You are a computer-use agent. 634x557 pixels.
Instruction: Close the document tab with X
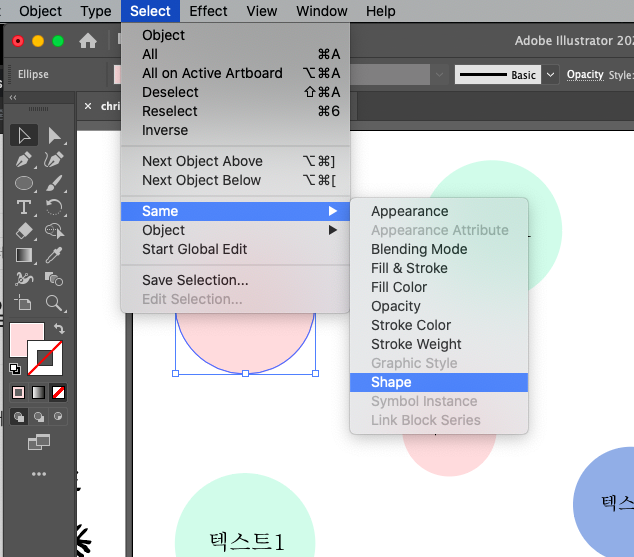88,106
